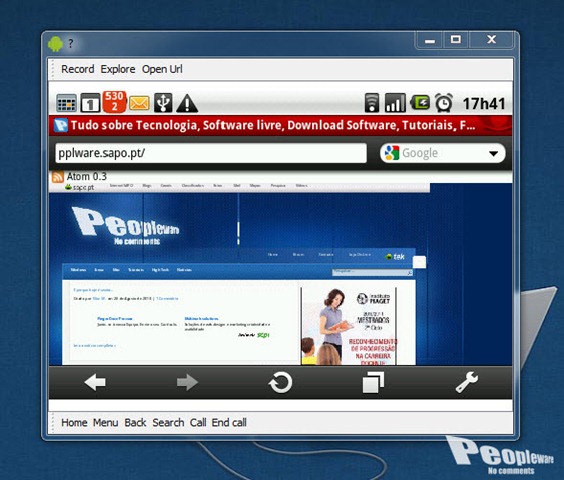Open the Open Url menu
The image size is (564, 480).
pos(162,69)
